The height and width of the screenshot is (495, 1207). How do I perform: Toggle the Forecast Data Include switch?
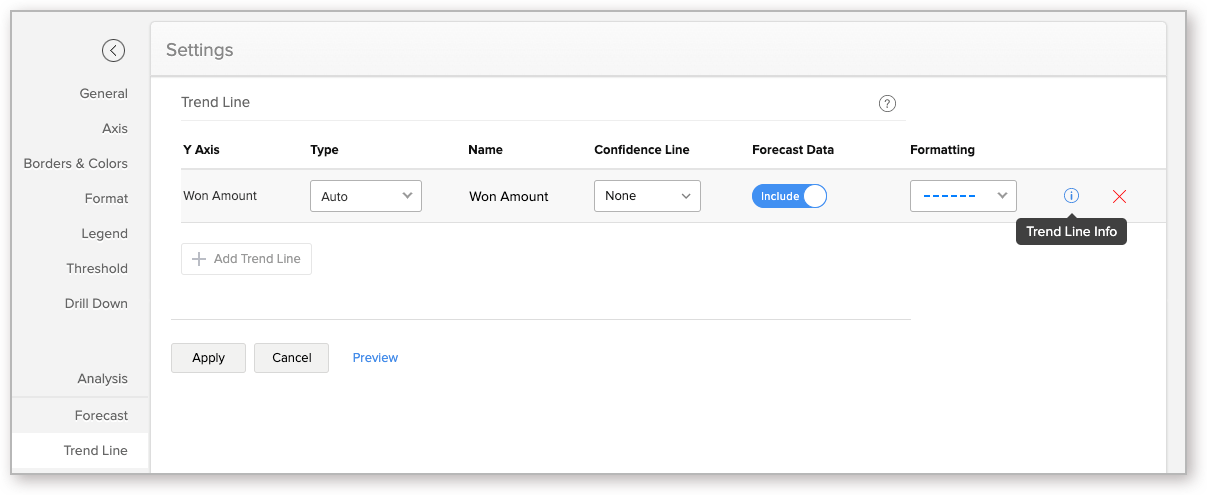pyautogui.click(x=789, y=196)
